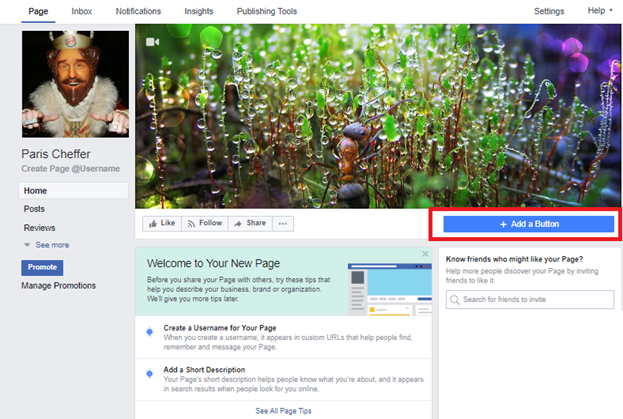
Task: Click the Create Page @Username link
Action: pyautogui.click(x=71, y=169)
